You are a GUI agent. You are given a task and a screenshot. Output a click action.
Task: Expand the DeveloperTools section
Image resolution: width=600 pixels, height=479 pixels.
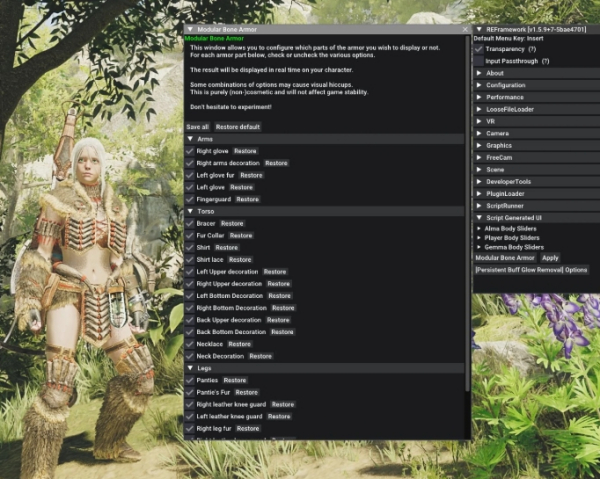pyautogui.click(x=537, y=181)
